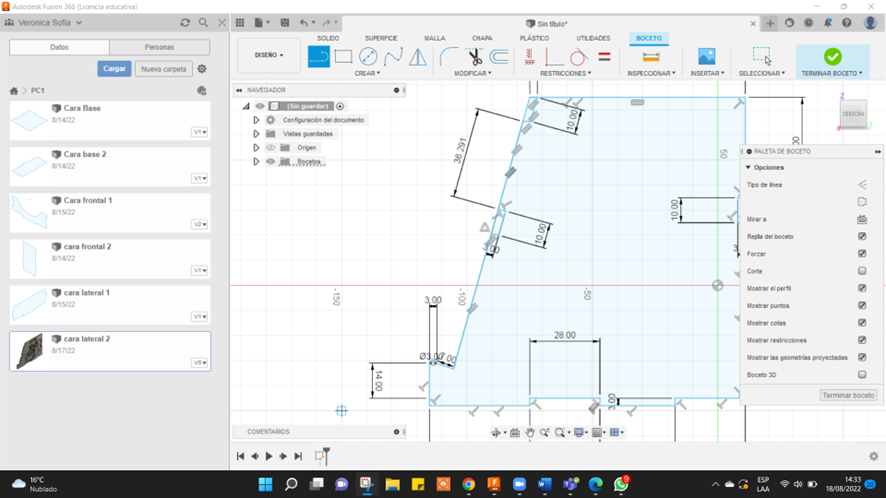Select the Mirror tool icon

[x=418, y=57]
